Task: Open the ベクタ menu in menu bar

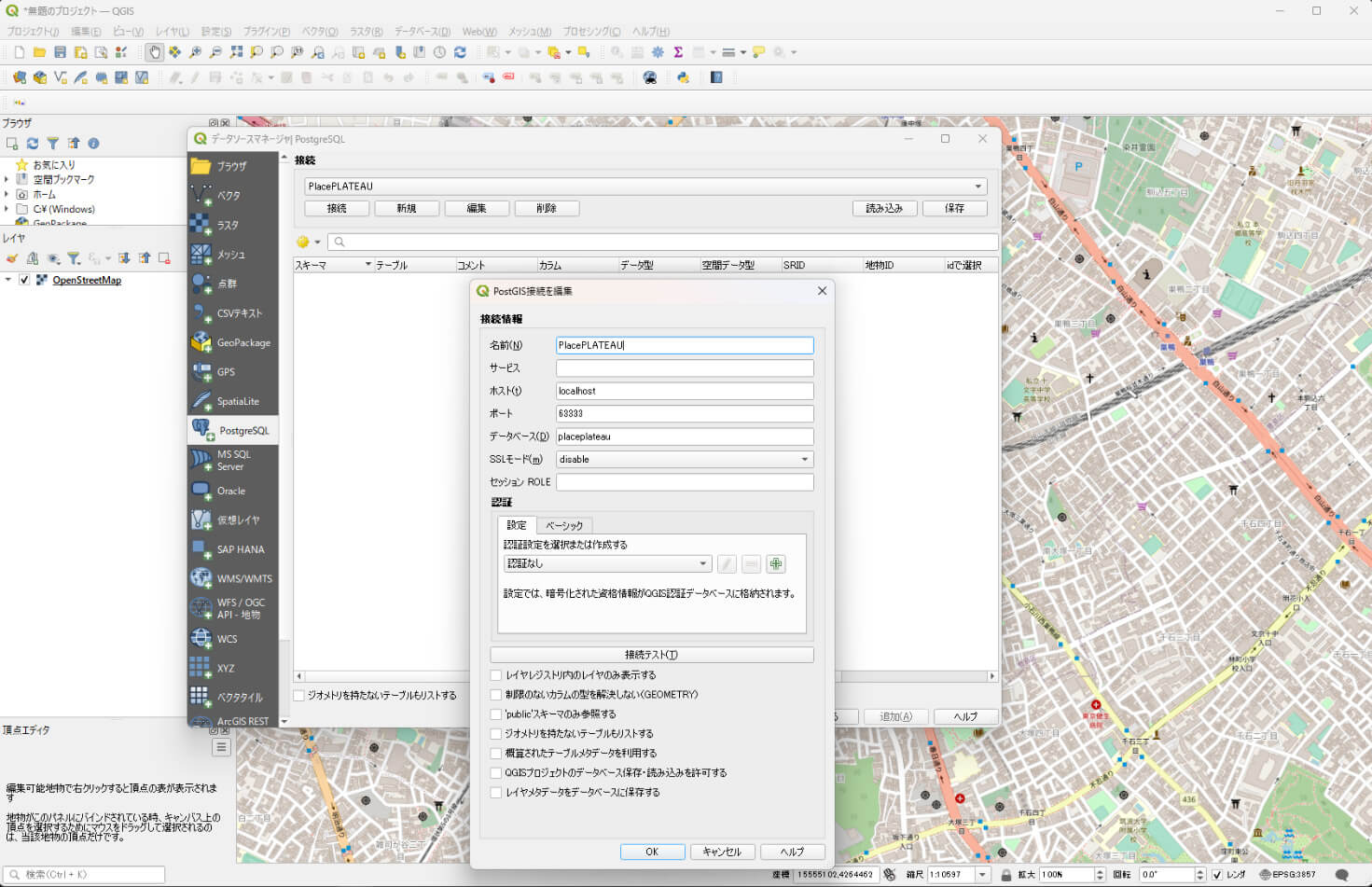Action: pyautogui.click(x=320, y=31)
